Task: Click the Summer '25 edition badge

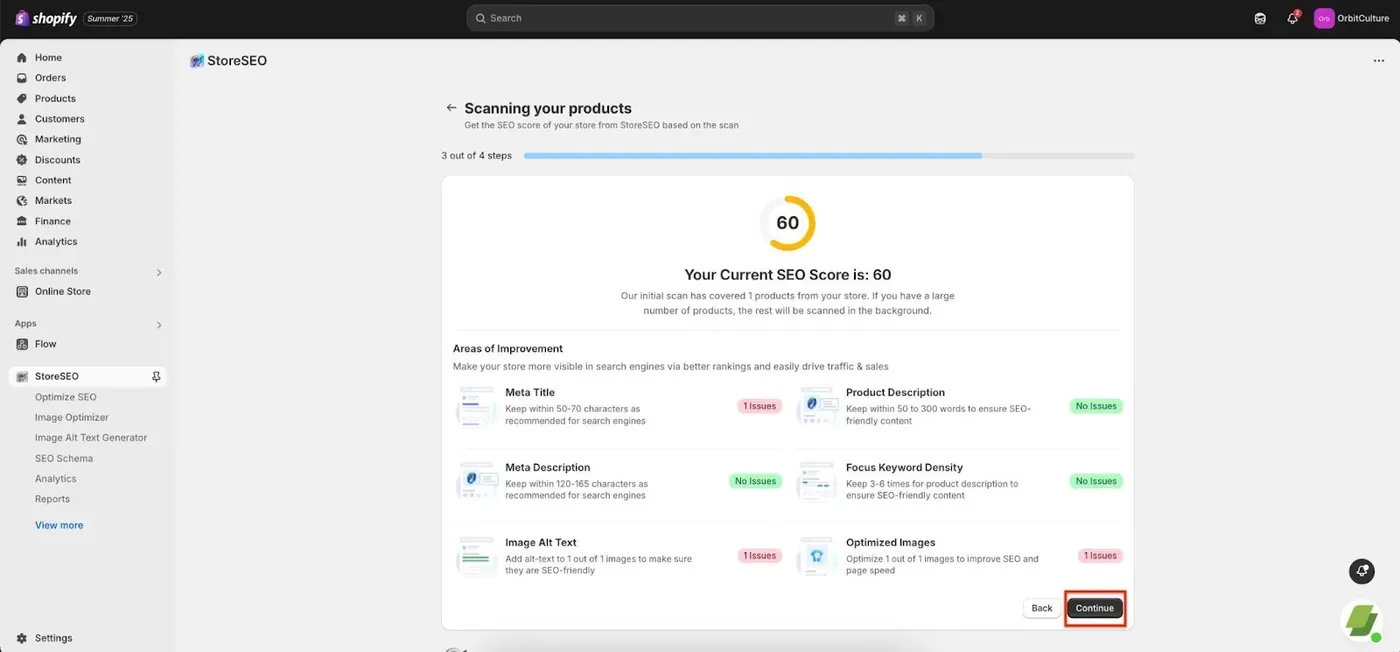Action: [110, 18]
